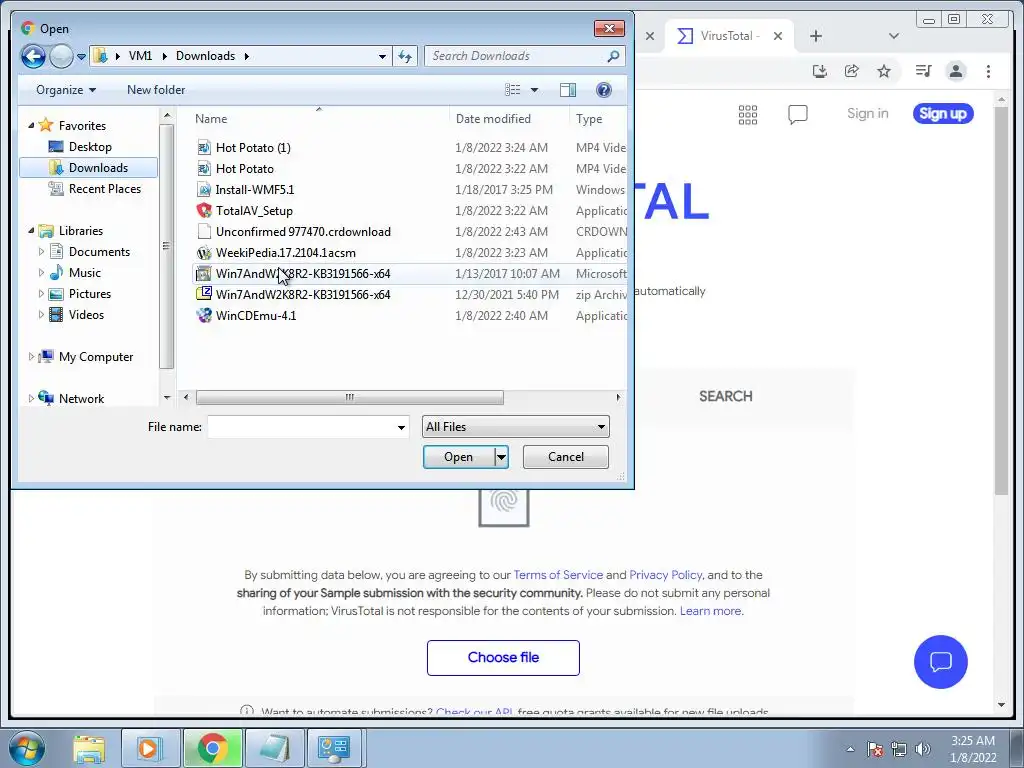The width and height of the screenshot is (1024, 768).
Task: Click Chrome tab search chevron
Action: pos(894,36)
